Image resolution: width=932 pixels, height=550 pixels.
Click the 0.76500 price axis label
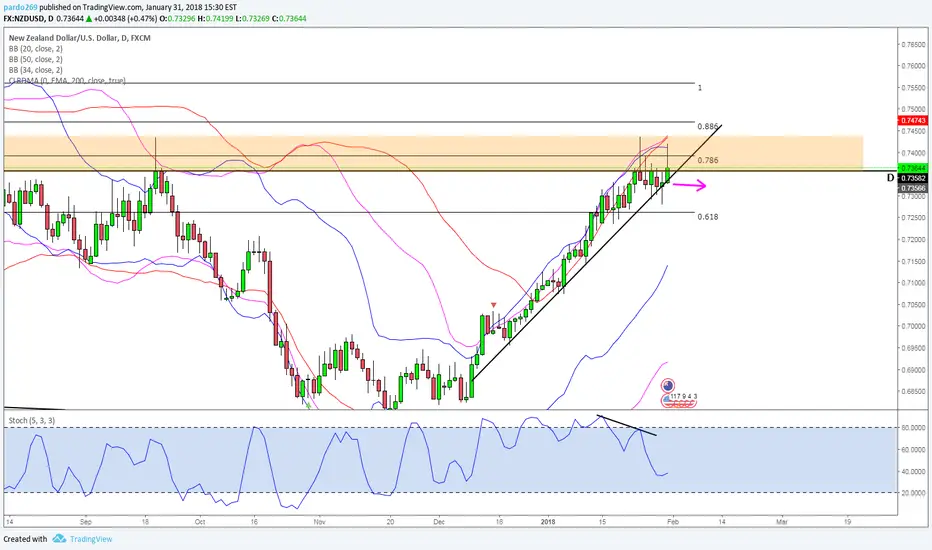913,45
